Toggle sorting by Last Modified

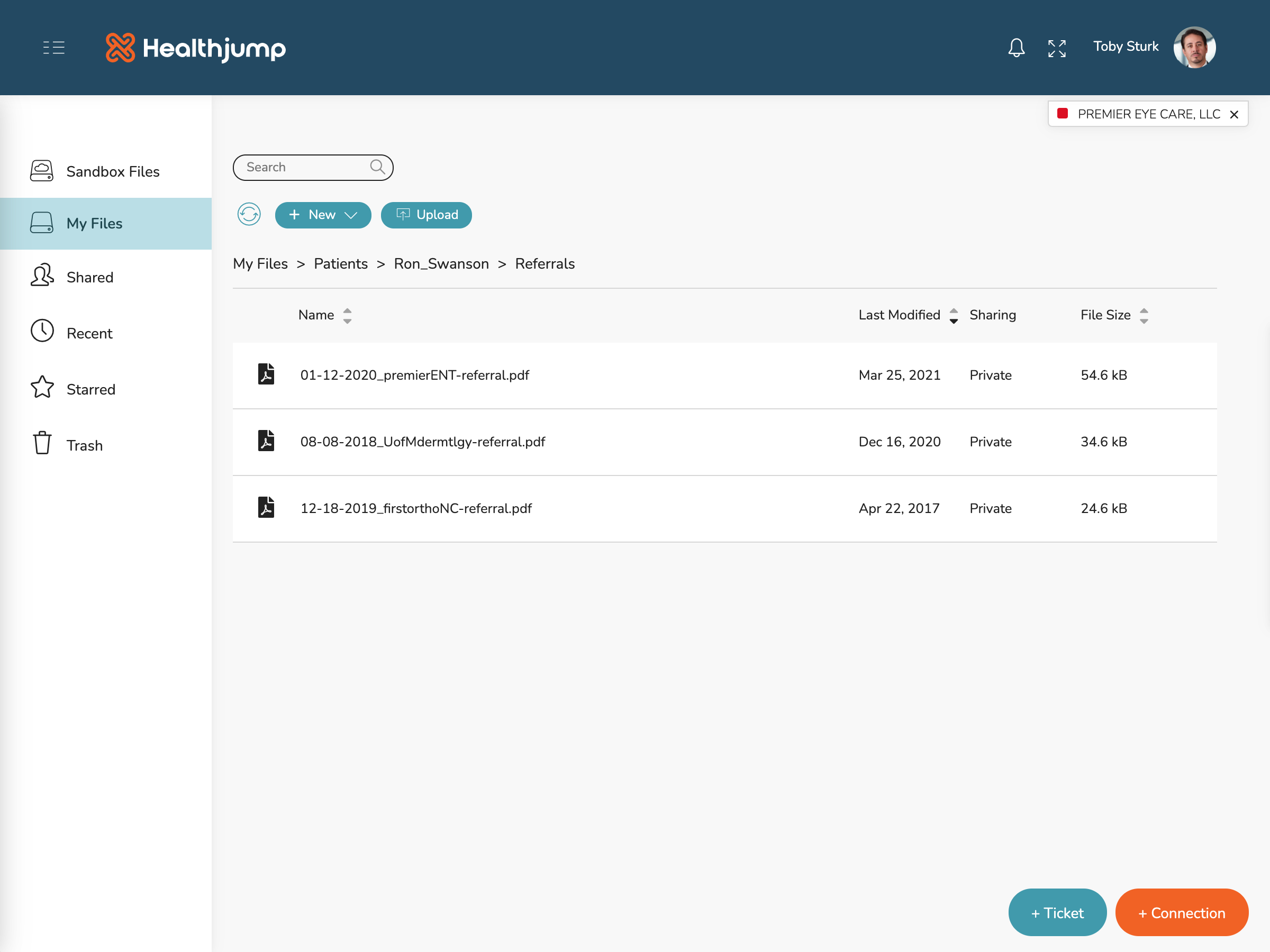click(953, 315)
